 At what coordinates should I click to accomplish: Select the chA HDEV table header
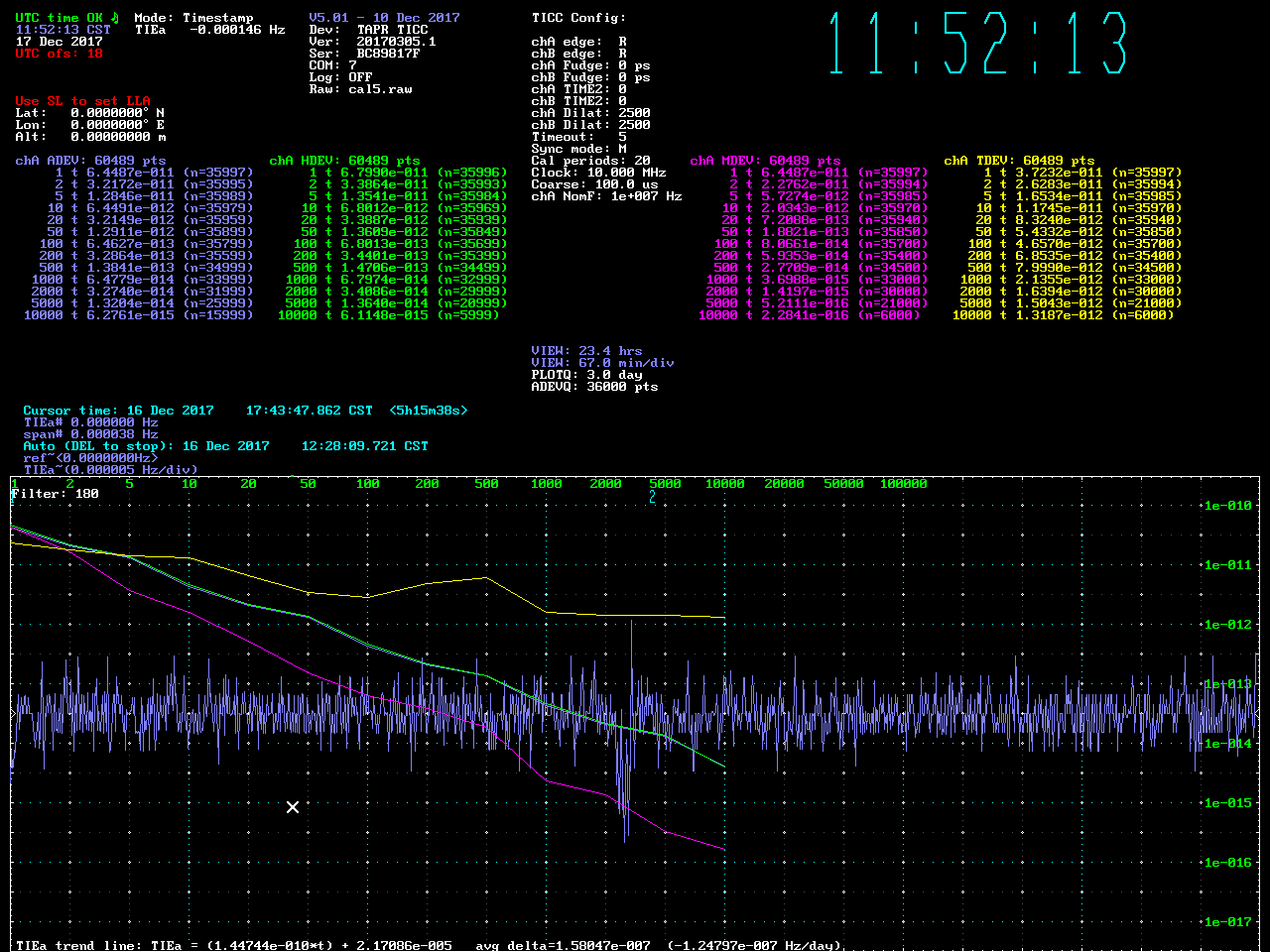344,161
